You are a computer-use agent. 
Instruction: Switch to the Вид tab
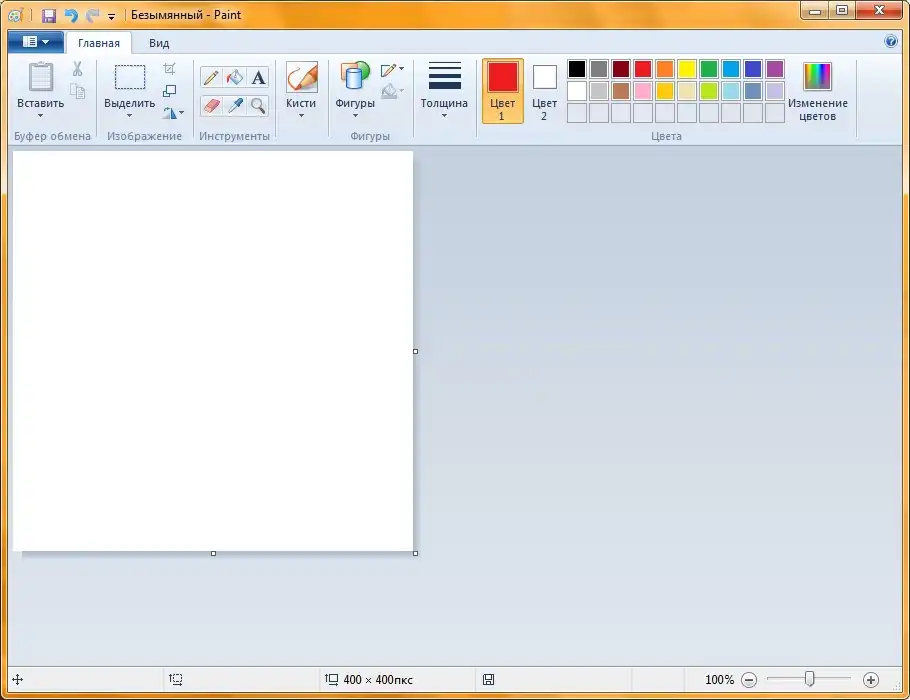coord(159,43)
